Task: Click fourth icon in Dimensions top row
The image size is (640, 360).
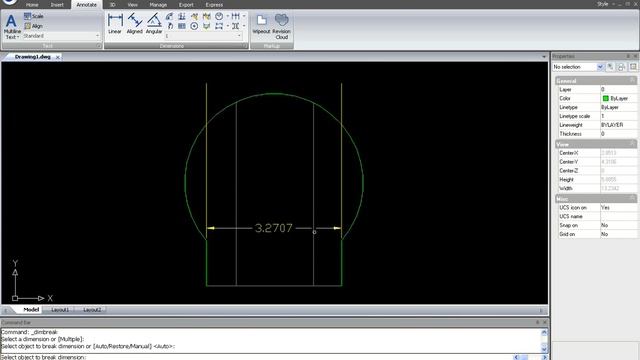Action: [207, 16]
